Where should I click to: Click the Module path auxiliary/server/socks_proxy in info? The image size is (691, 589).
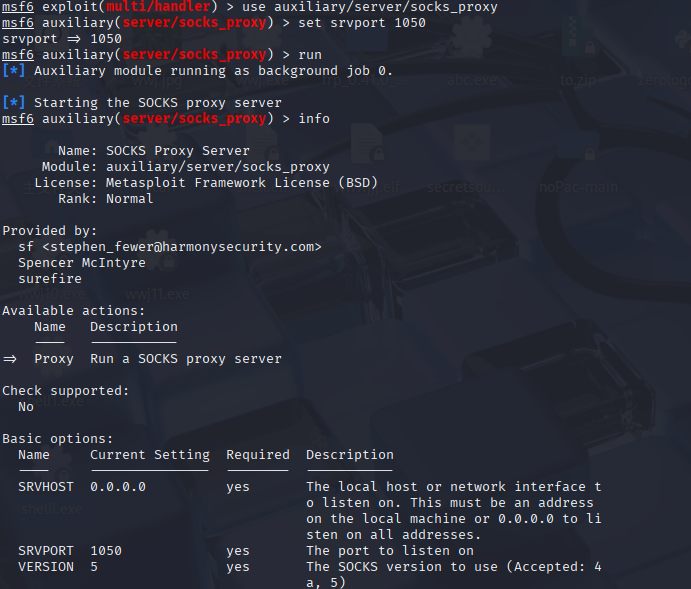(218, 167)
